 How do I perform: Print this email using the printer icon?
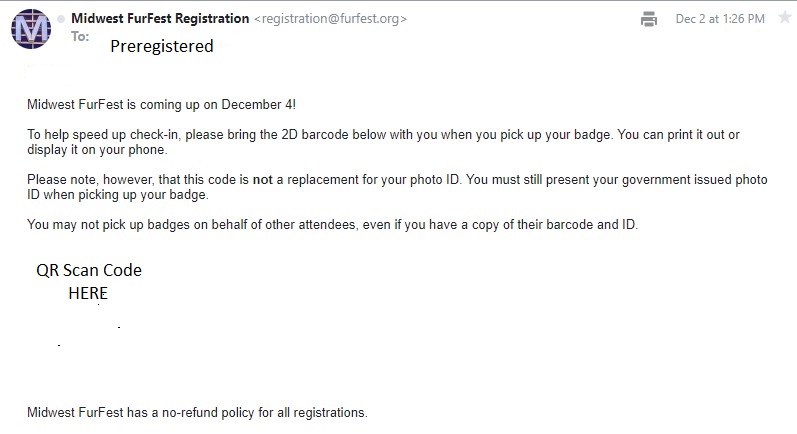point(649,19)
